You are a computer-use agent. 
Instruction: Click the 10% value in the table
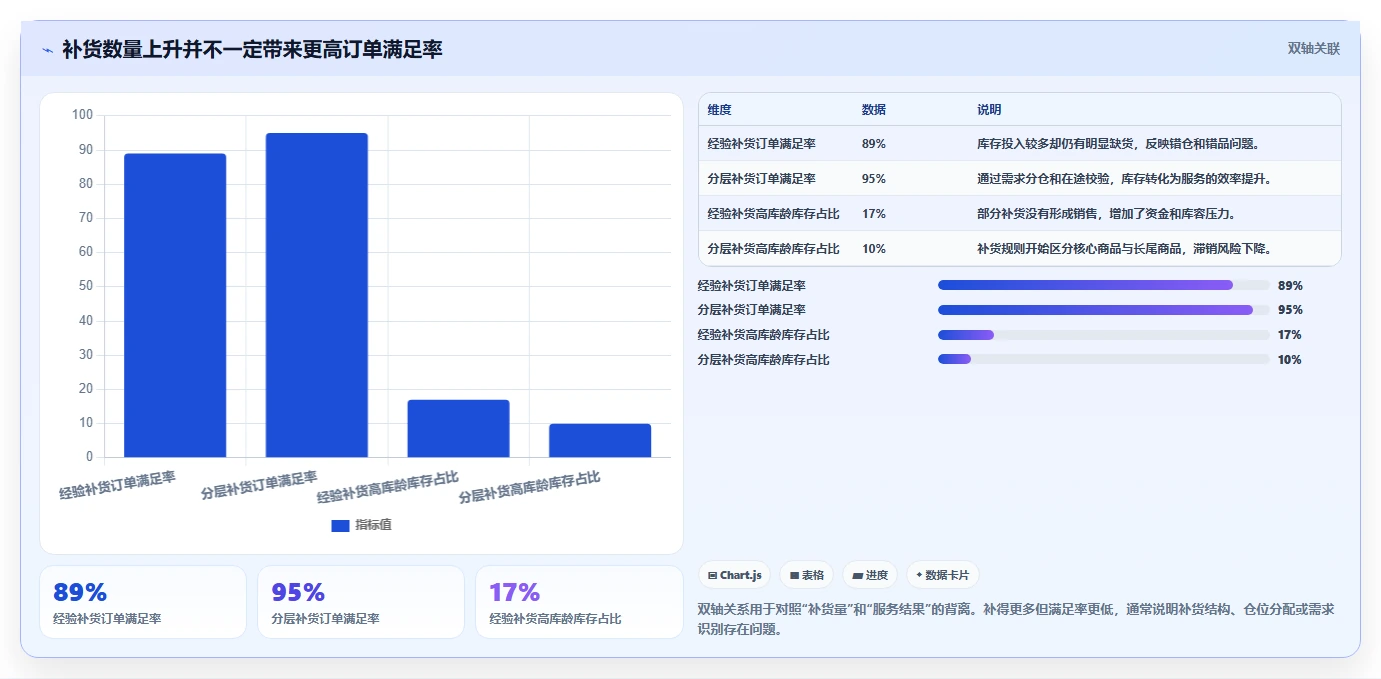873,249
